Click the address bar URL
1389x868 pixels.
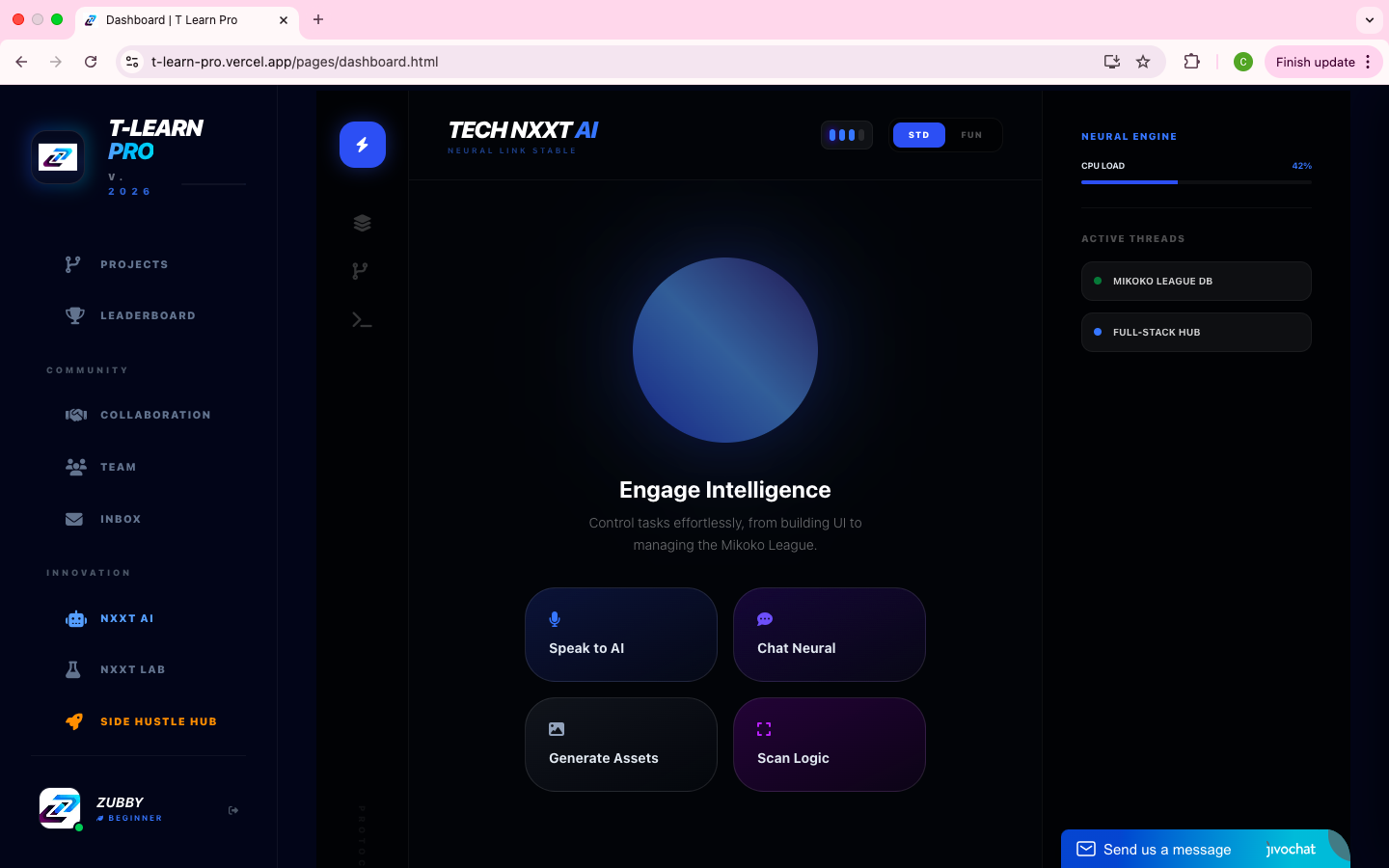click(x=294, y=62)
